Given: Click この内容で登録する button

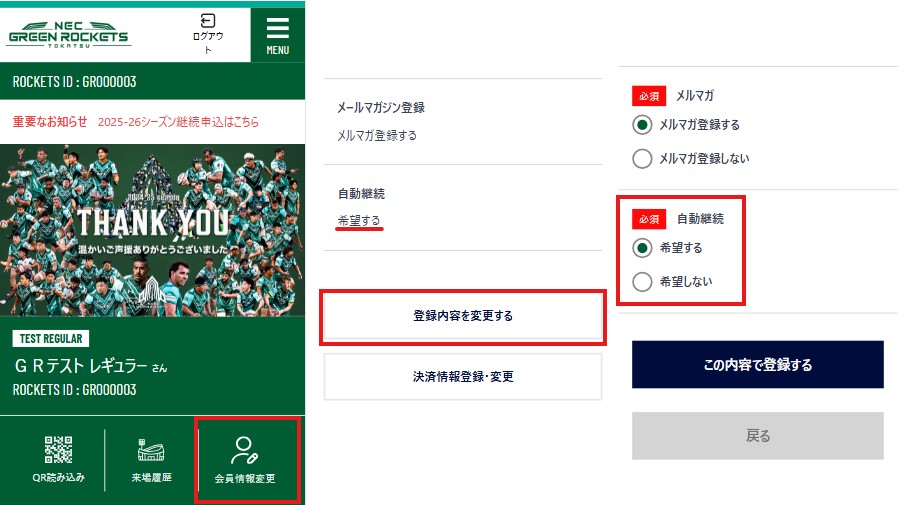Looking at the screenshot, I should click(758, 365).
